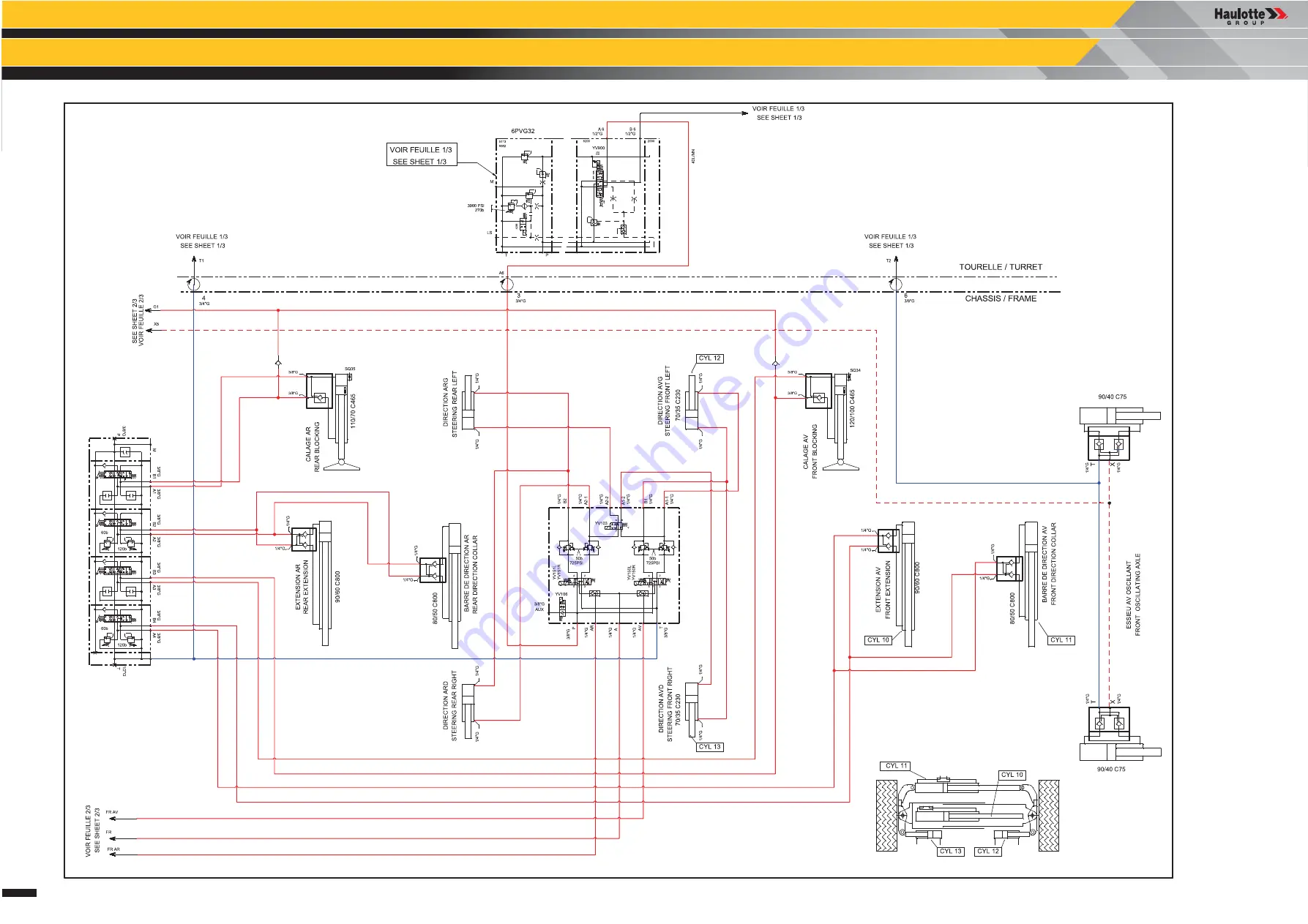Select the YV151L YV151R valve label
Screen dimensions: 1308x924
[556, 572]
